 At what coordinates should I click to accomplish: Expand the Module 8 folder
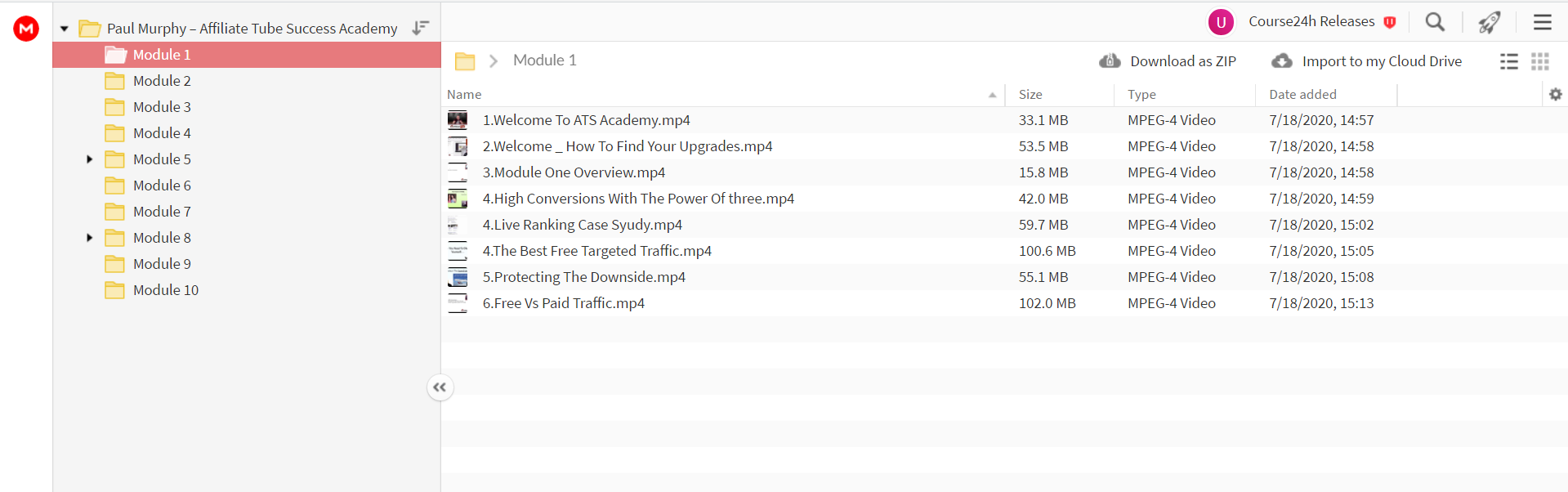[90, 238]
